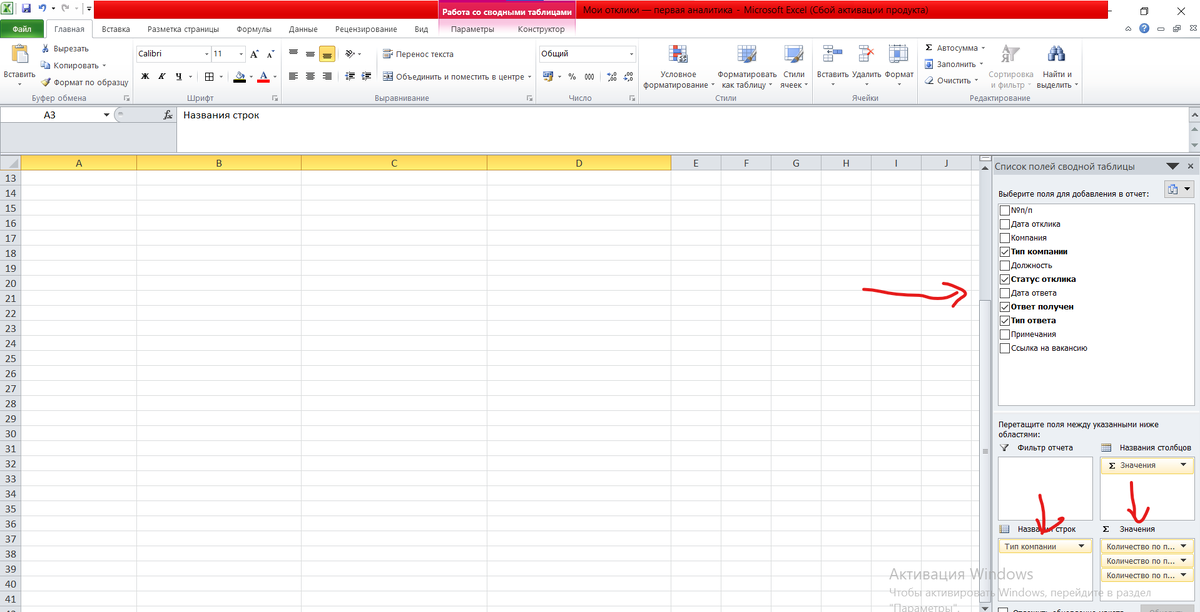The height and width of the screenshot is (612, 1200).
Task: Click the formula bar containing Названия строк
Action: [684, 129]
